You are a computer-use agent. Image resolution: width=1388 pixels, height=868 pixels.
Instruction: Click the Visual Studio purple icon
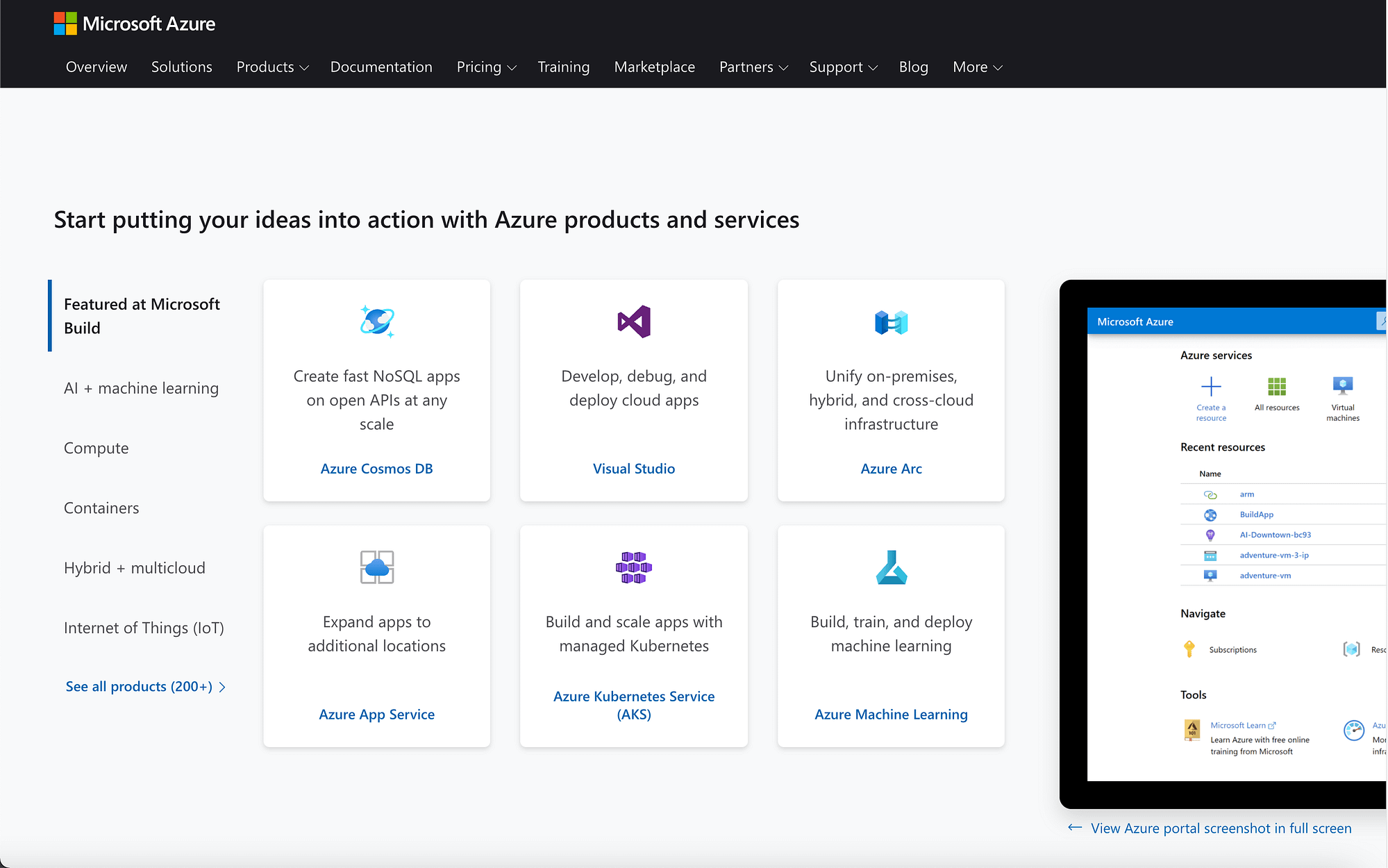[x=634, y=322]
